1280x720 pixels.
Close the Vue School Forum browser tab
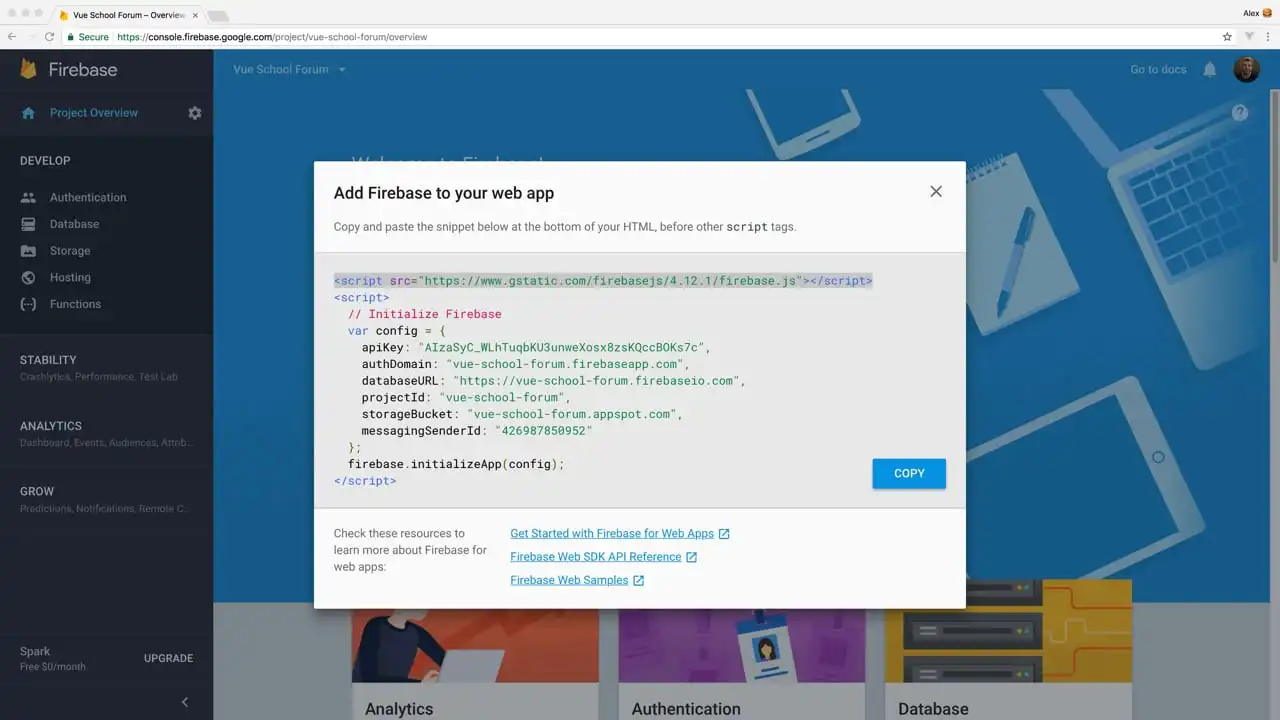(x=195, y=15)
